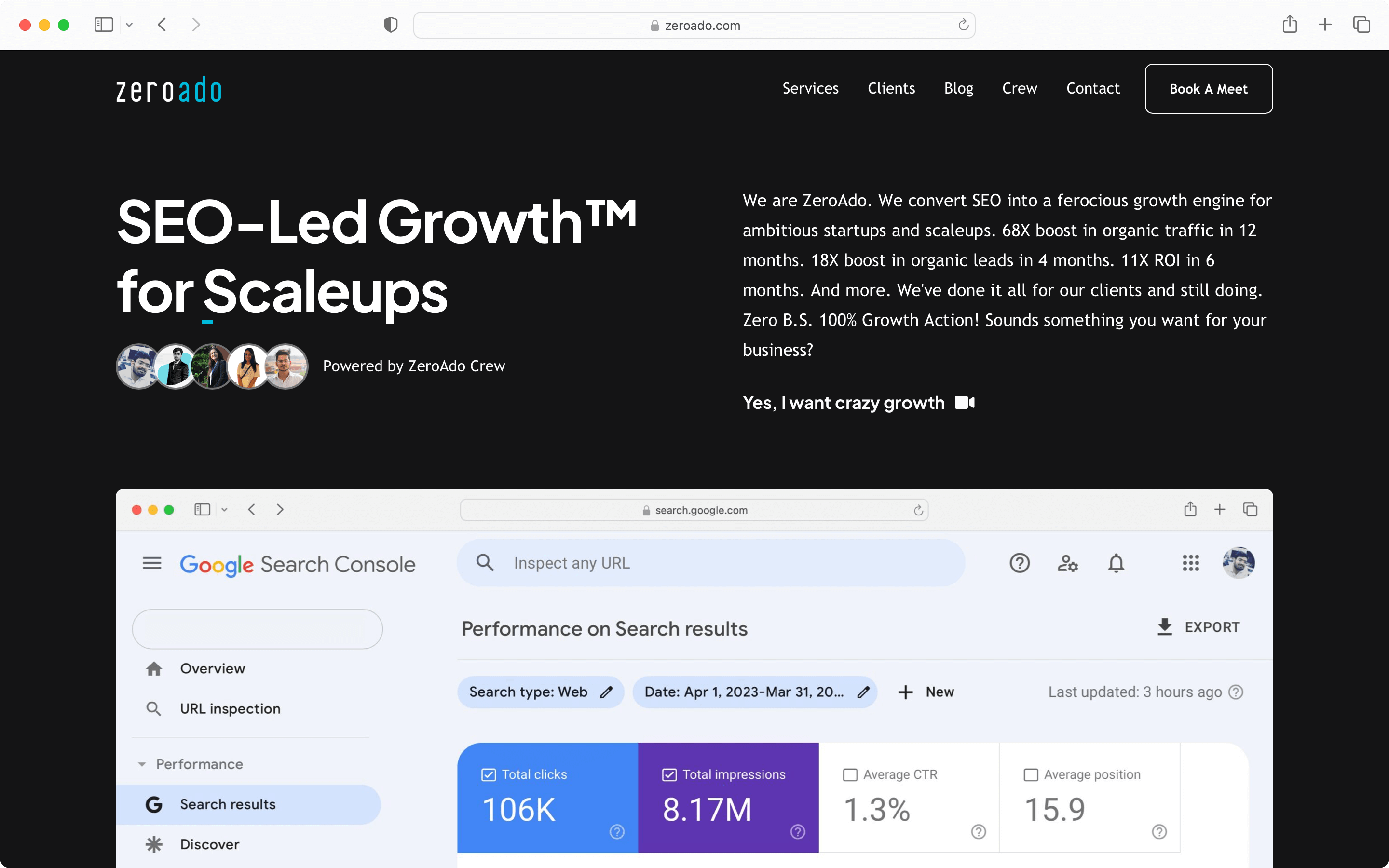1389x868 pixels.
Task: Click the share/upload icon in browser toolbar
Action: [1290, 24]
